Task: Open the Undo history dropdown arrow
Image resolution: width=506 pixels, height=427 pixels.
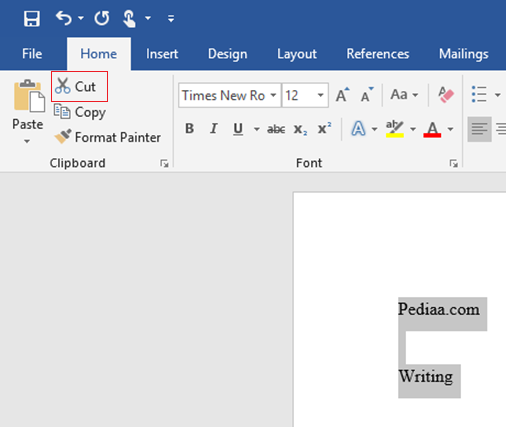Action: (x=81, y=18)
